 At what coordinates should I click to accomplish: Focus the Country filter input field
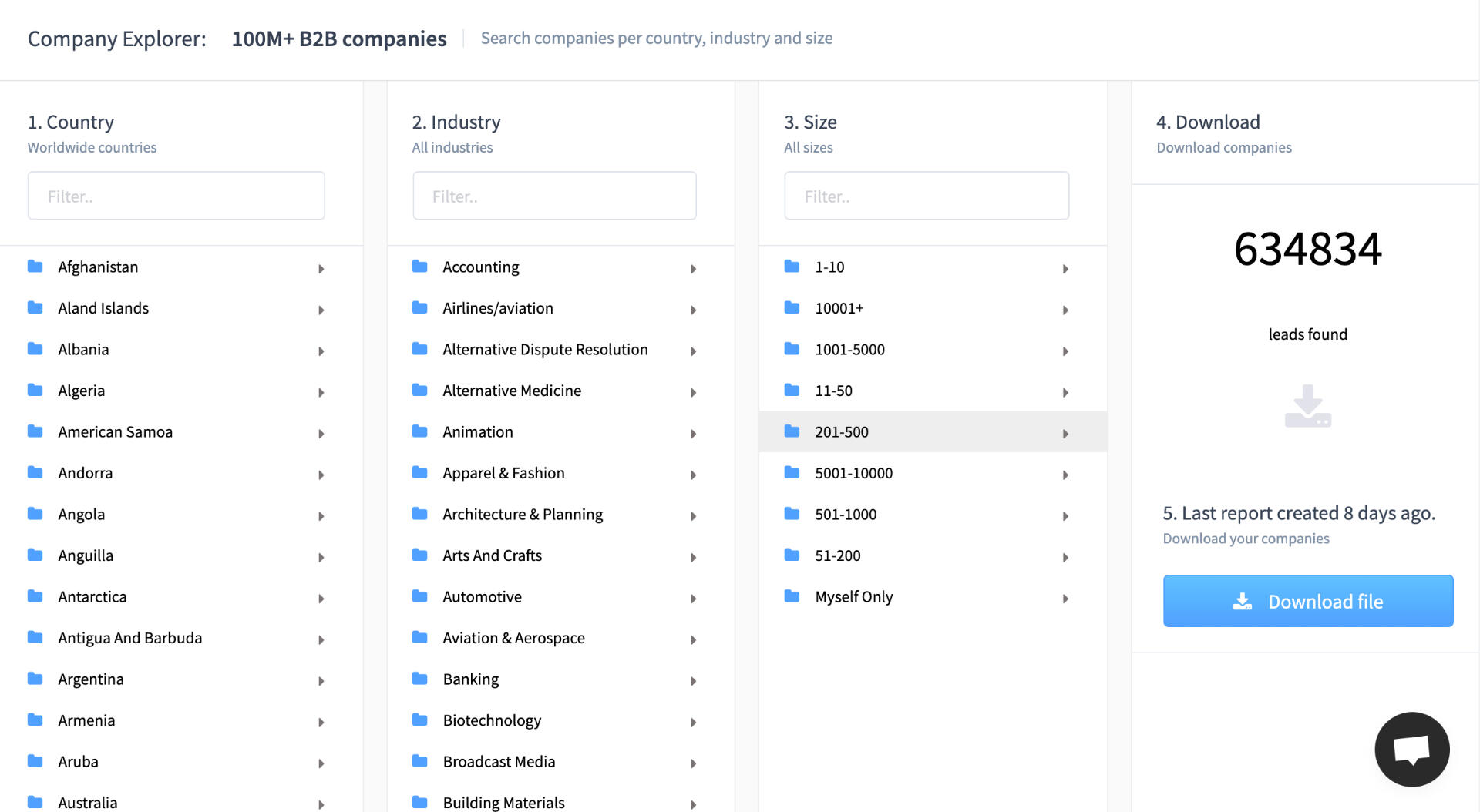177,196
